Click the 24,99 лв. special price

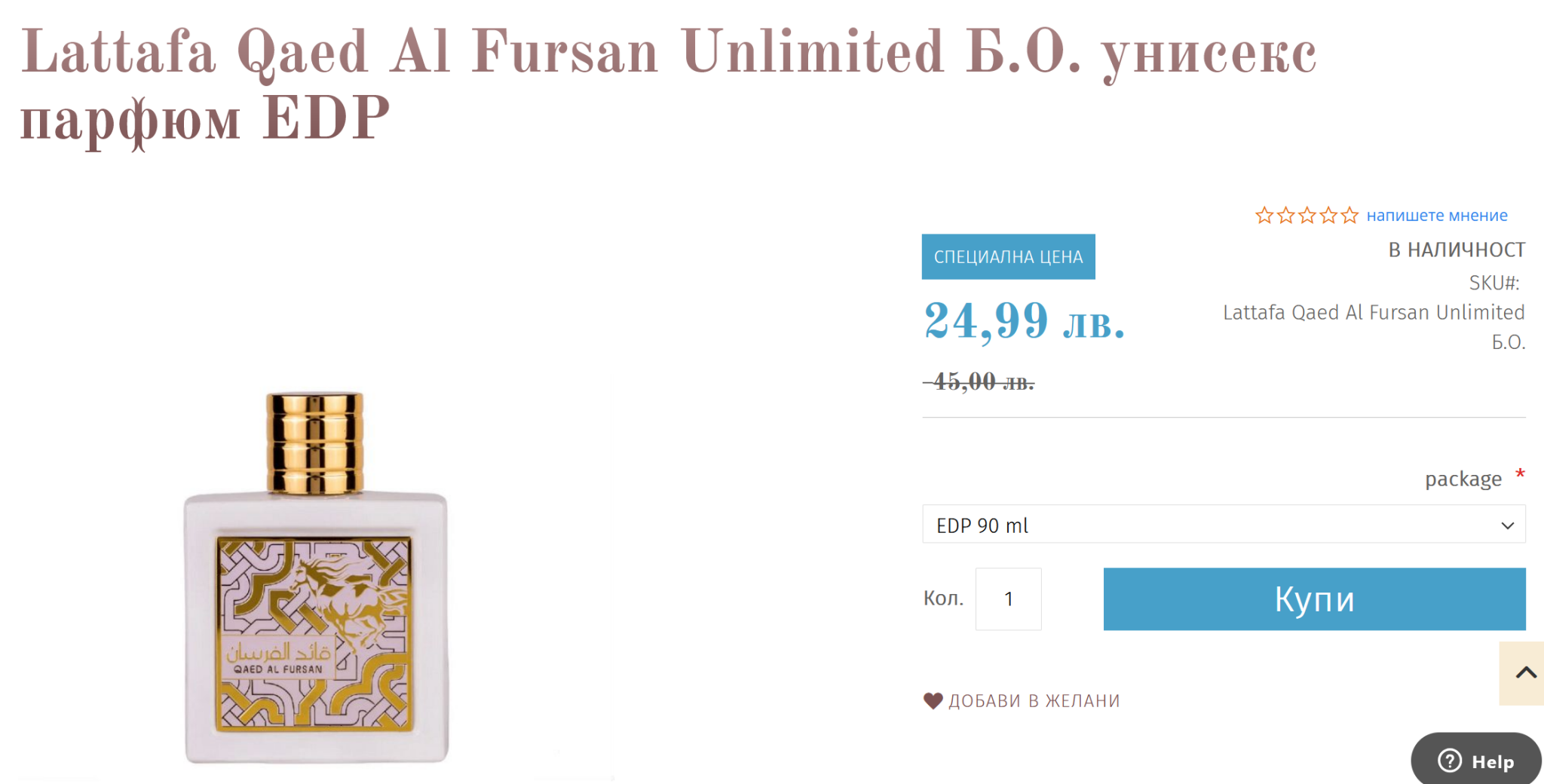[1024, 321]
